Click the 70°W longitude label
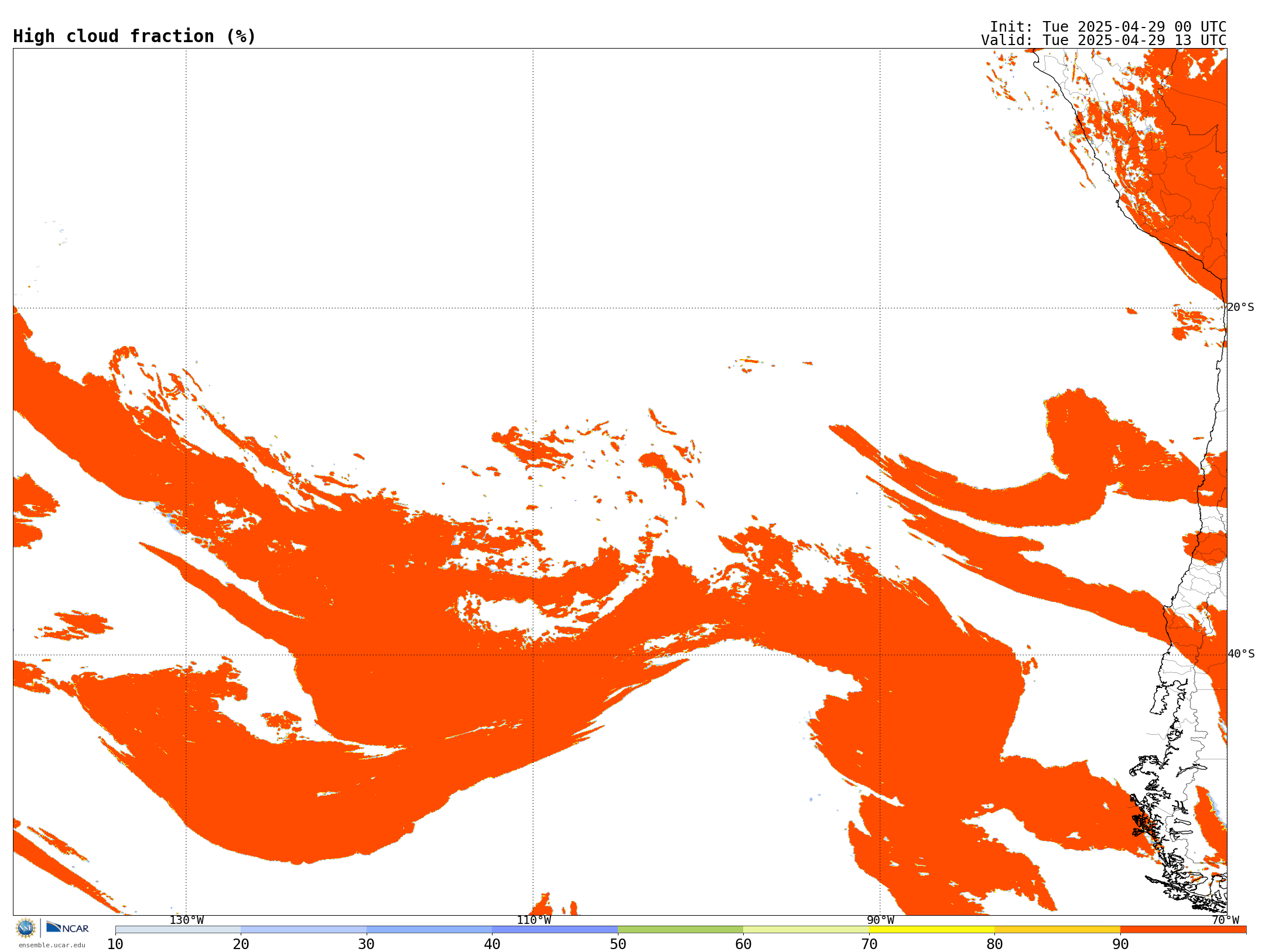 click(1225, 920)
